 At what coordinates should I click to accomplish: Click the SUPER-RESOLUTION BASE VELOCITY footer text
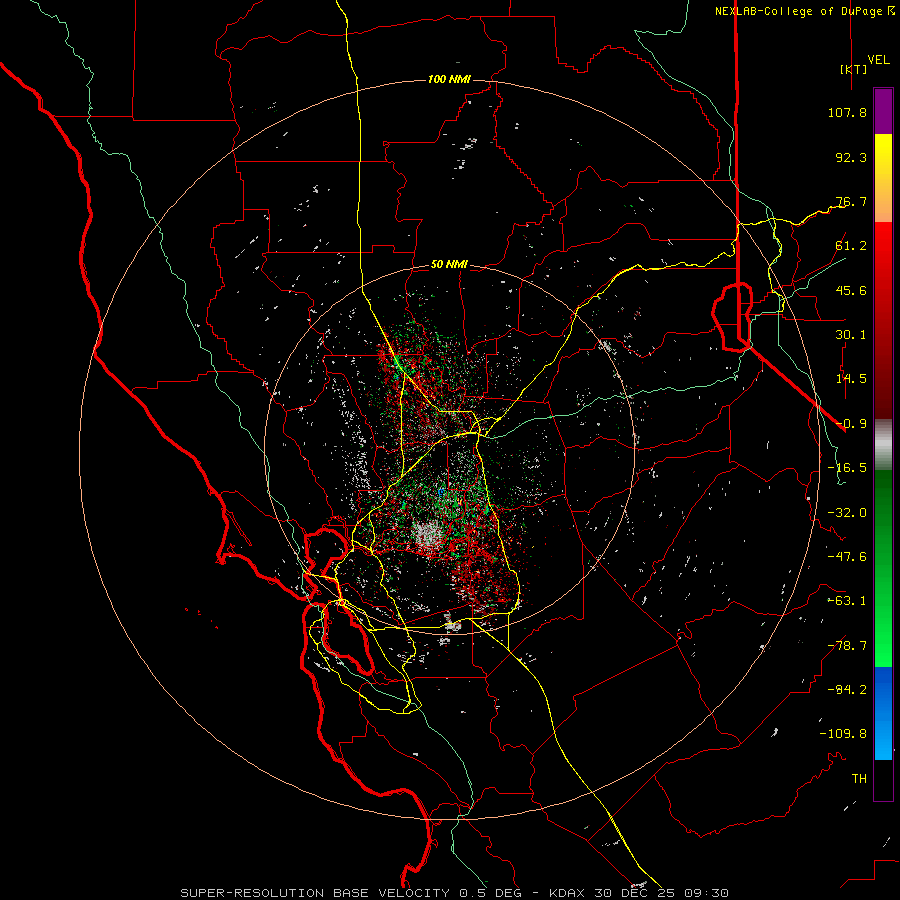point(317,893)
